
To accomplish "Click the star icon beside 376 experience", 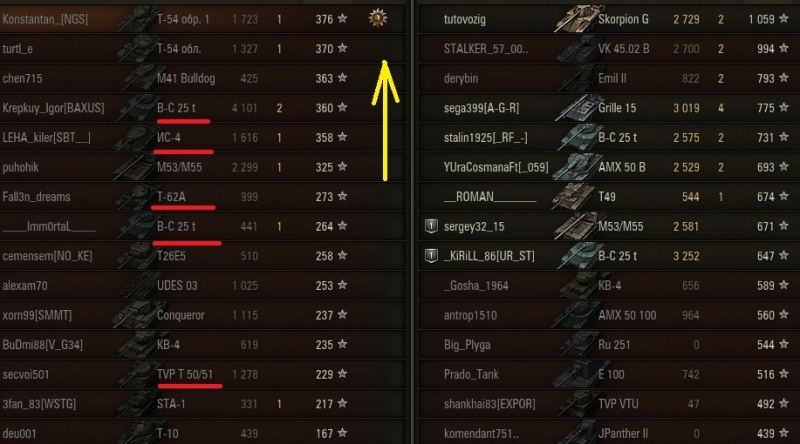I will click(x=342, y=19).
